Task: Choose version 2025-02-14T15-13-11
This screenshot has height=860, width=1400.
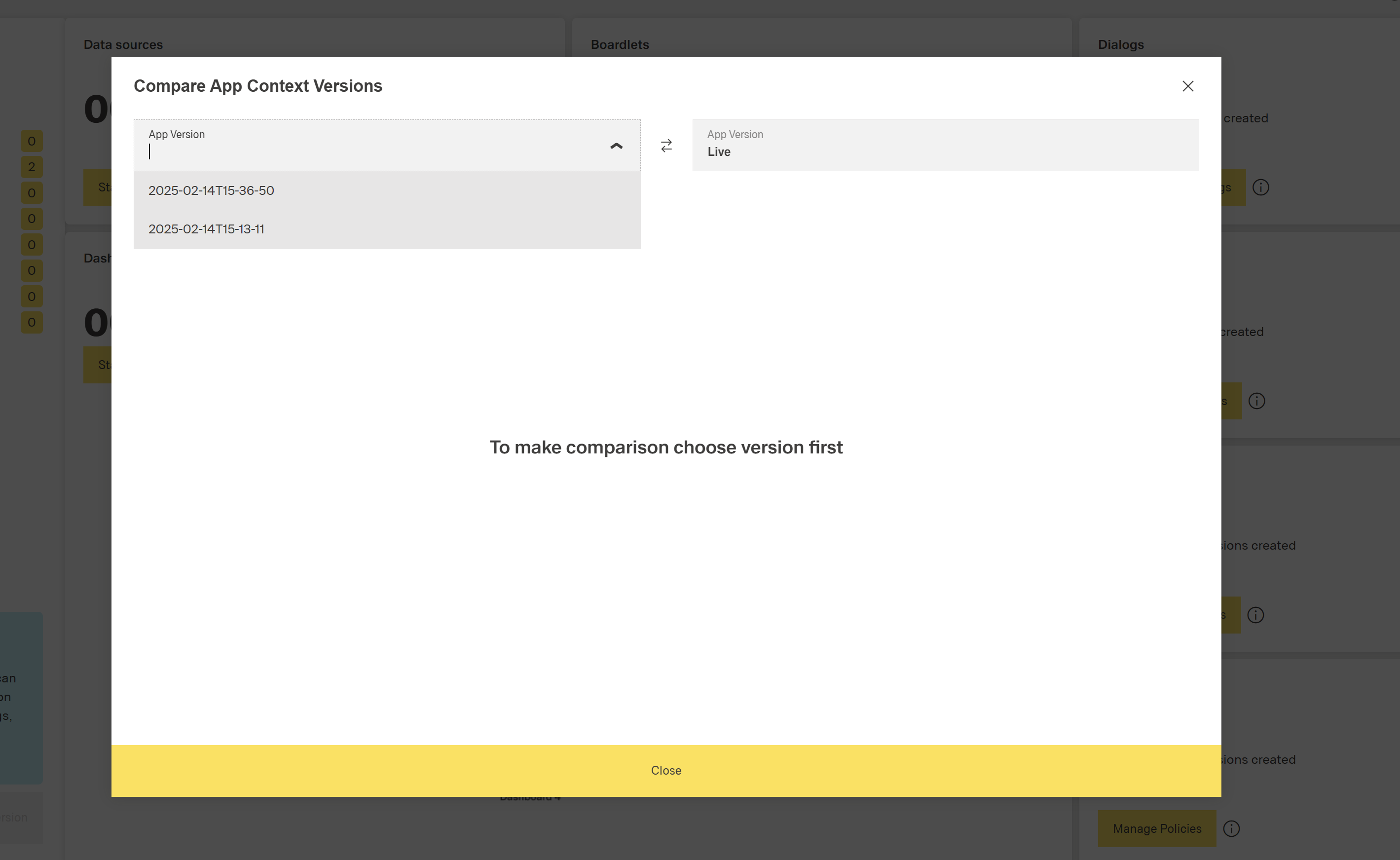Action: 206,228
